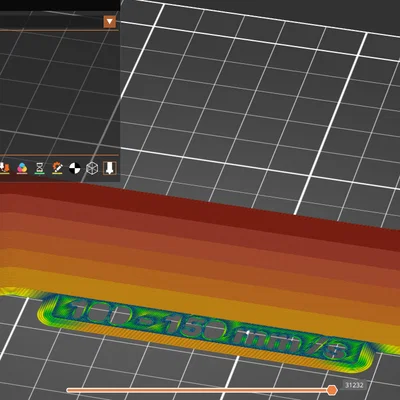This screenshot has width=400, height=400.
Task: Toggle the shells wireframe cube icon
Action: 92,168
